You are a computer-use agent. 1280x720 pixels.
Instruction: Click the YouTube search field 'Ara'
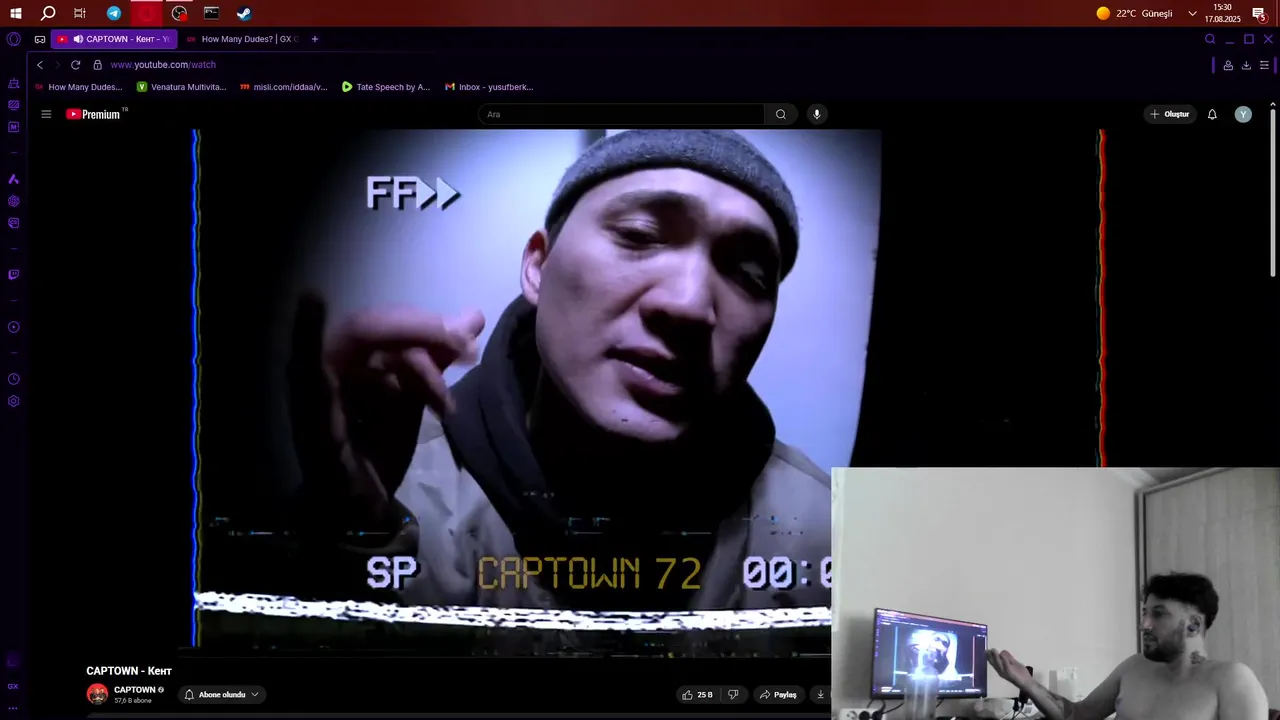[622, 114]
